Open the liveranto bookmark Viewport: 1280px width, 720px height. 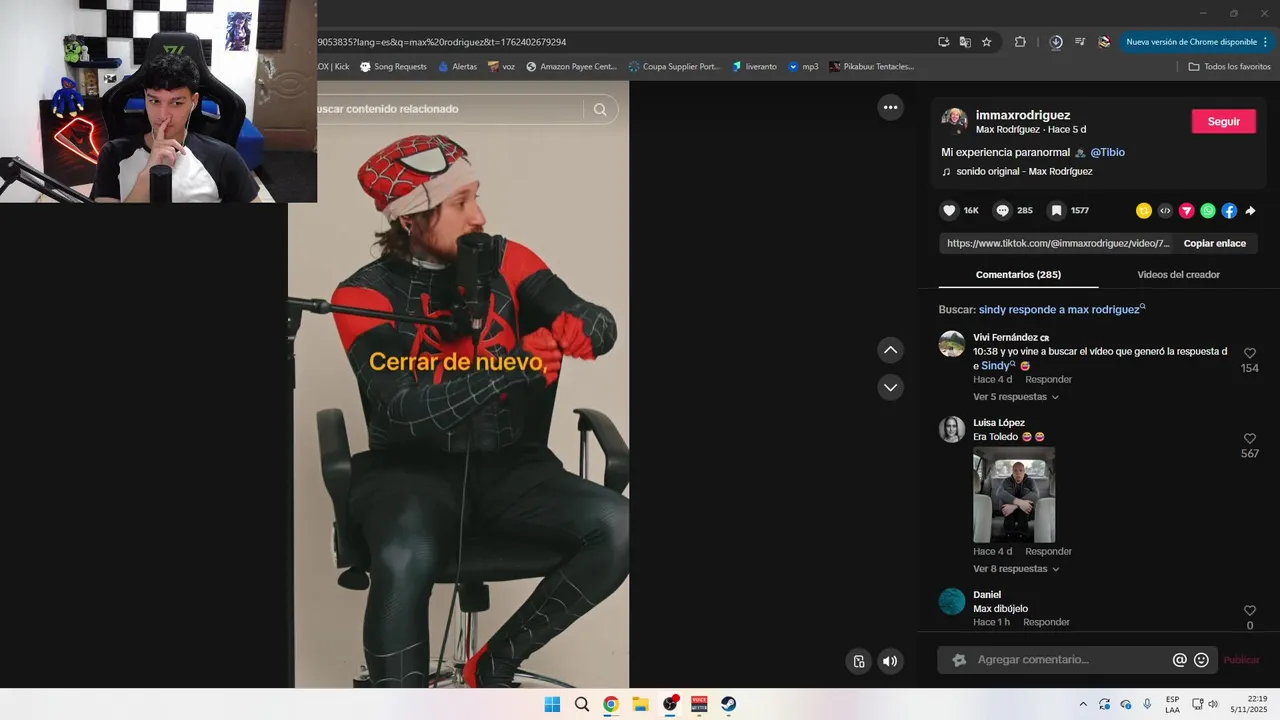(754, 66)
